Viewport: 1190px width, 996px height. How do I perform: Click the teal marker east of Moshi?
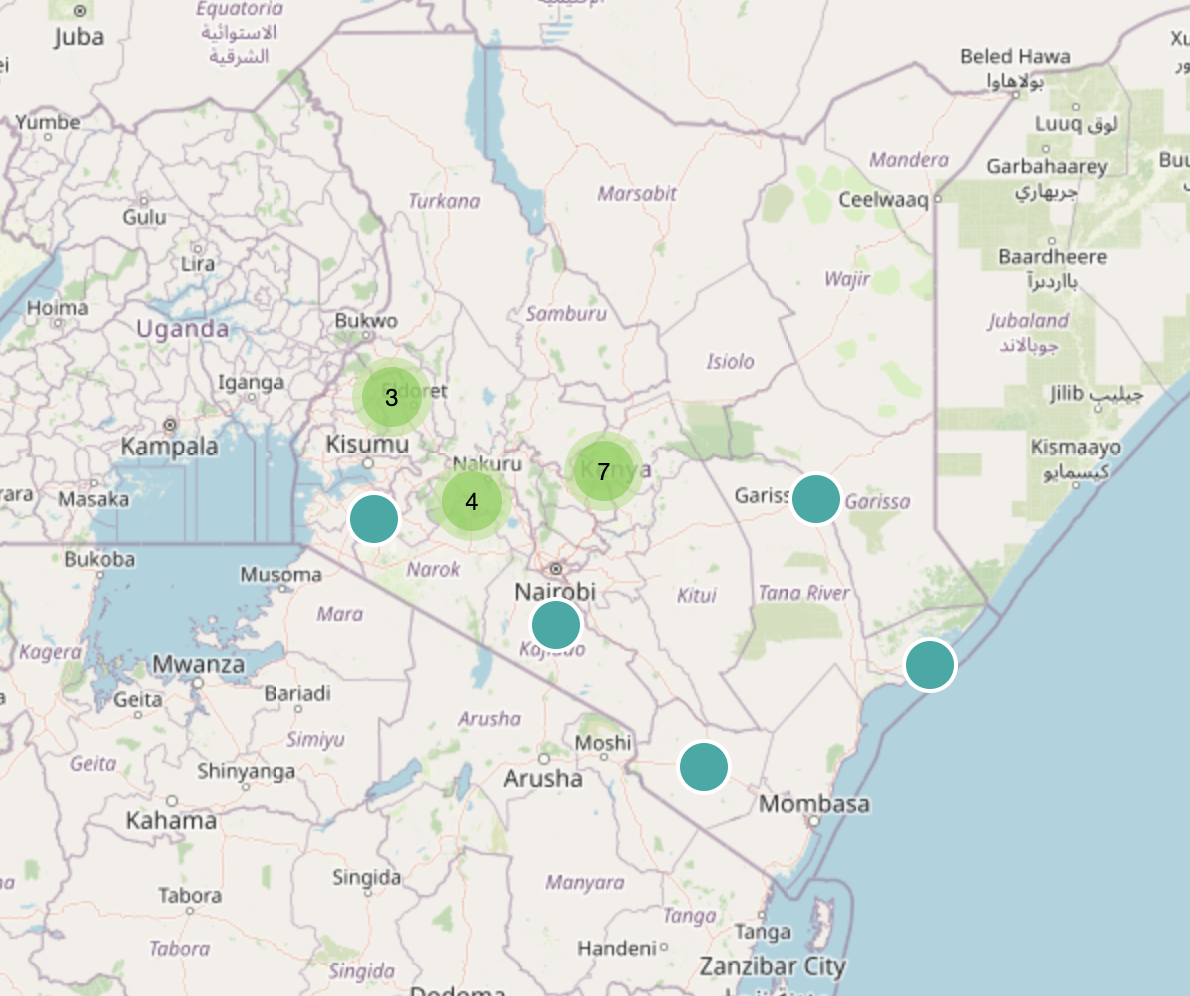point(704,767)
